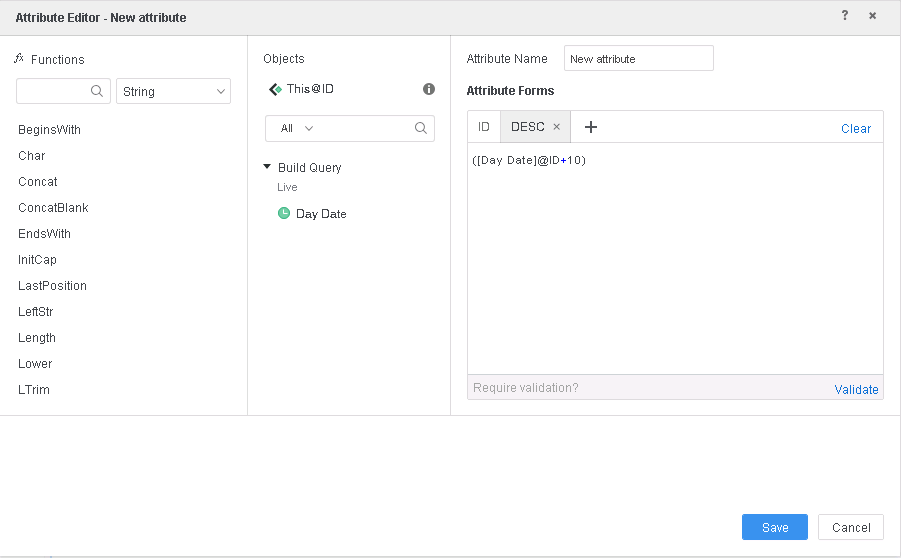The width and height of the screenshot is (901, 558).
Task: Collapse the Build Query tree node
Action: [x=268, y=167]
